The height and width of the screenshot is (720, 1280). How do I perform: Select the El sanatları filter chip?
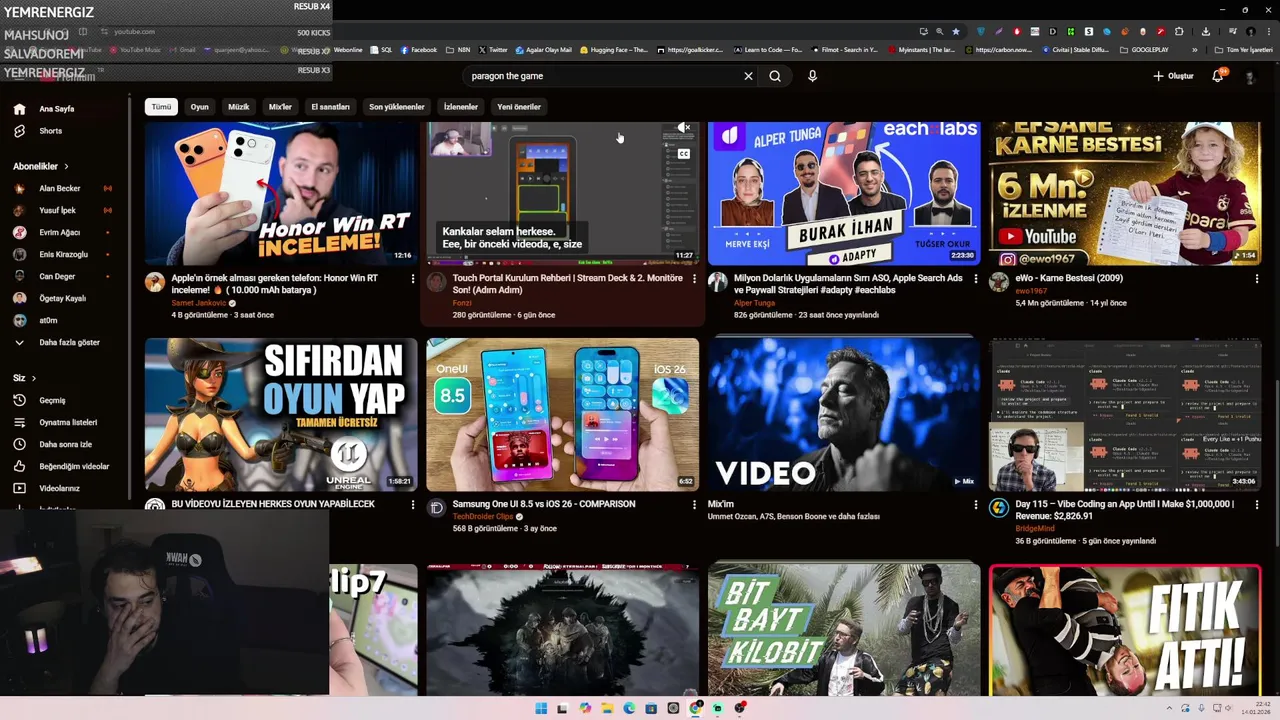click(x=331, y=107)
